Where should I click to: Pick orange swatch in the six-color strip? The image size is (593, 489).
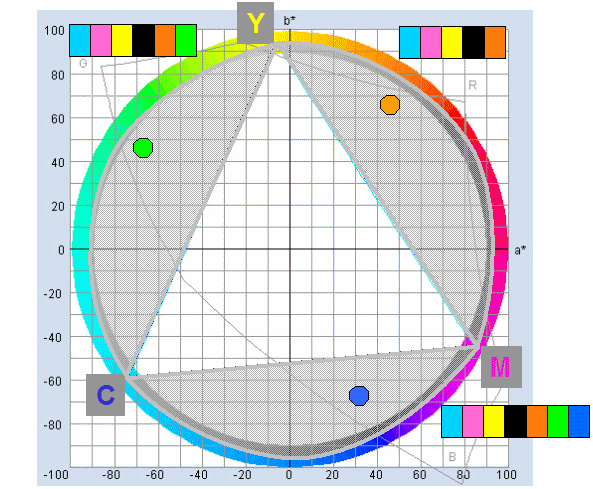[165, 40]
